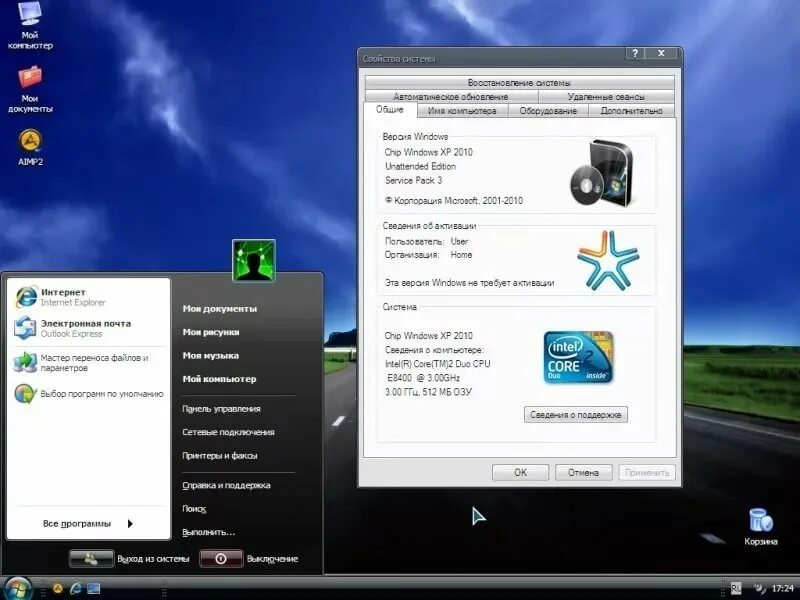Open Выбор программ по умолчанию
Screen dimensions: 800x600
click(89, 394)
